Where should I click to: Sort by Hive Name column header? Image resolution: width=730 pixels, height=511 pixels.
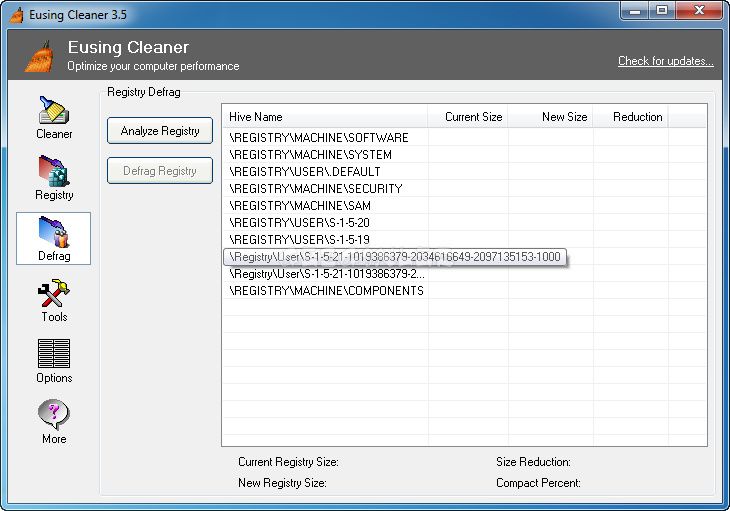tap(325, 117)
